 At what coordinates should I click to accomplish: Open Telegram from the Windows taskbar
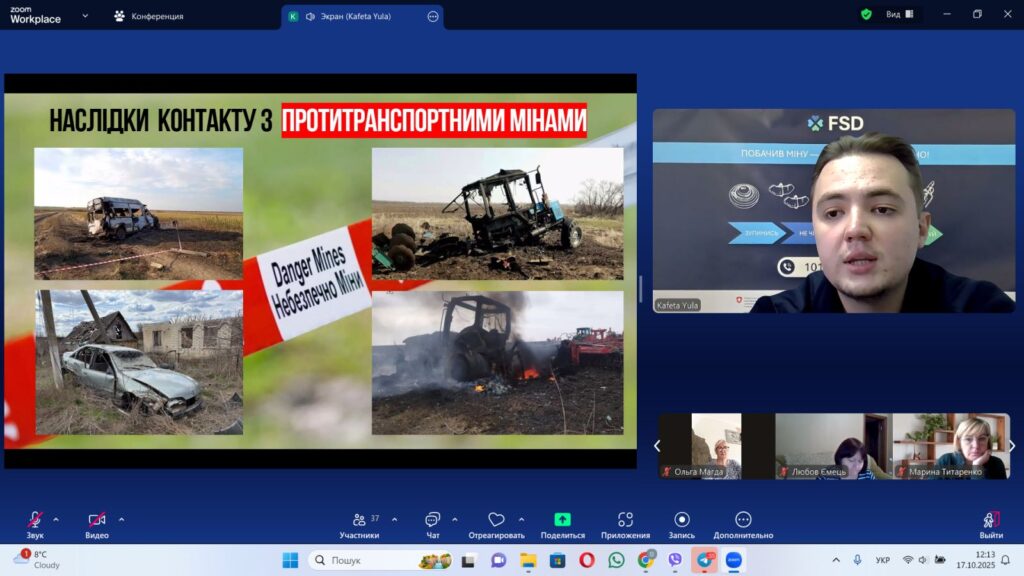tap(705, 560)
